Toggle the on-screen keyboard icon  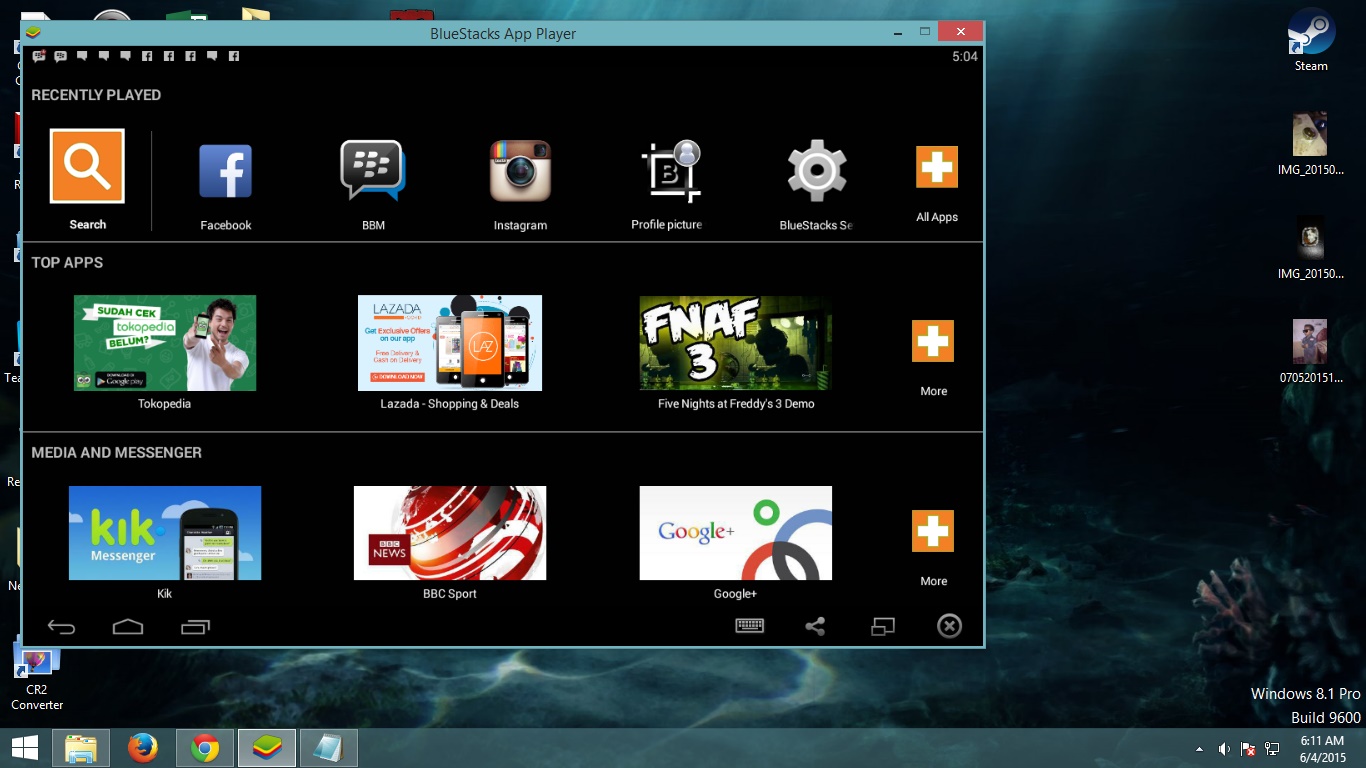click(x=749, y=626)
